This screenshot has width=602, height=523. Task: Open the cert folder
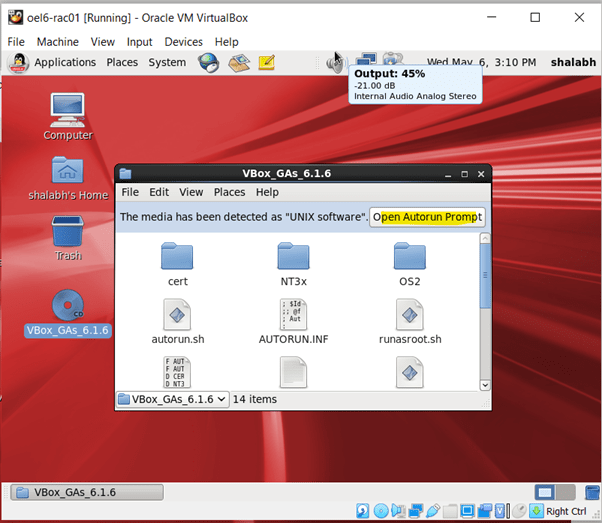[x=176, y=258]
